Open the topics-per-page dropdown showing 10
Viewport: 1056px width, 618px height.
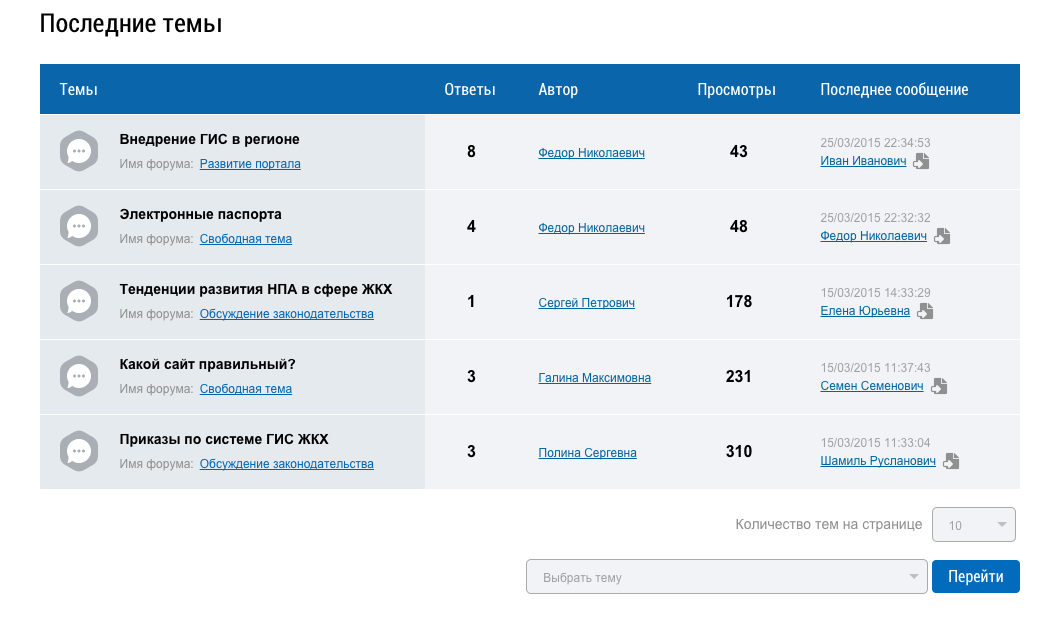tap(973, 525)
